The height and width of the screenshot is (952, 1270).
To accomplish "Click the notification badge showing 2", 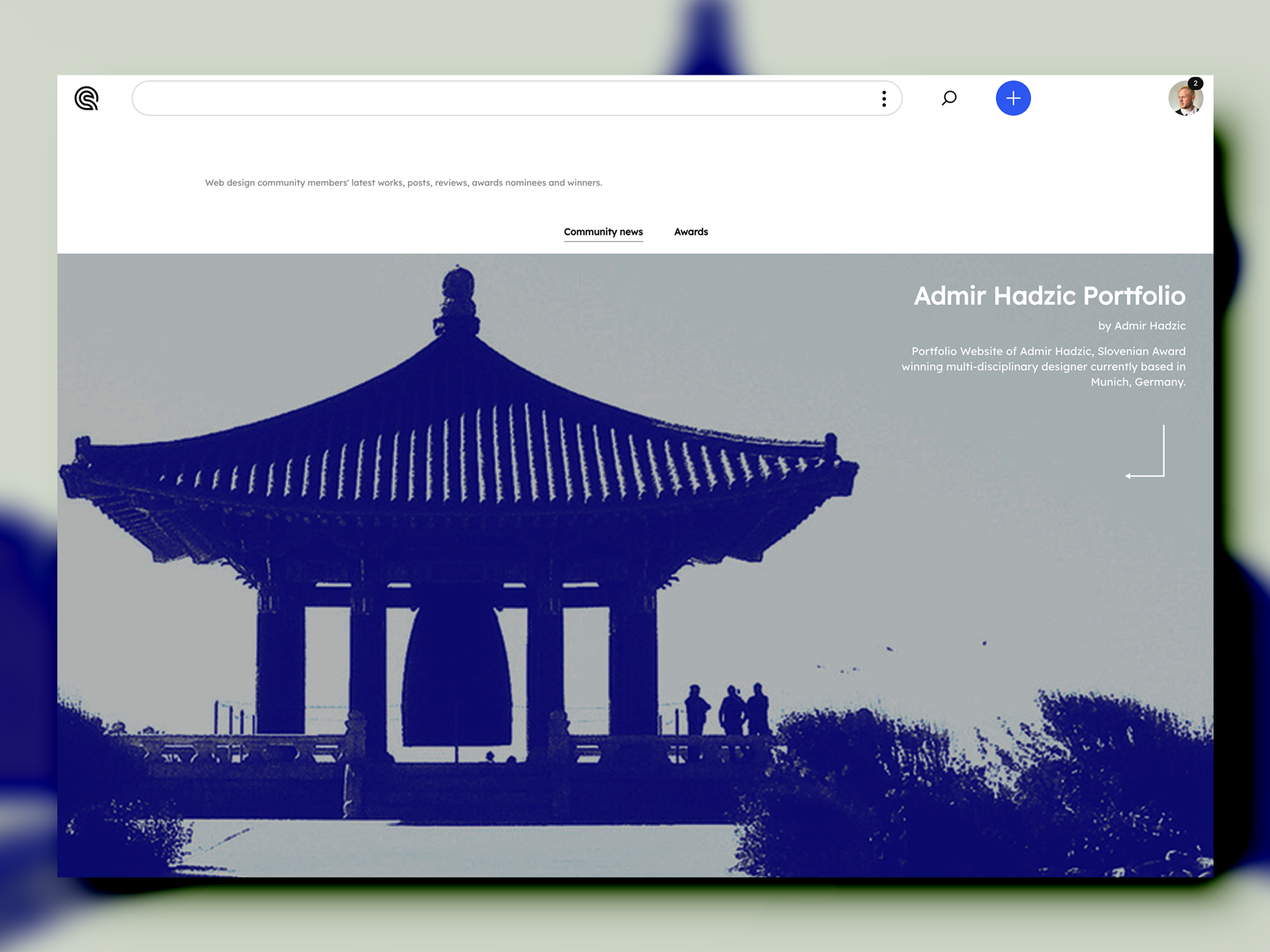I will (x=1195, y=83).
